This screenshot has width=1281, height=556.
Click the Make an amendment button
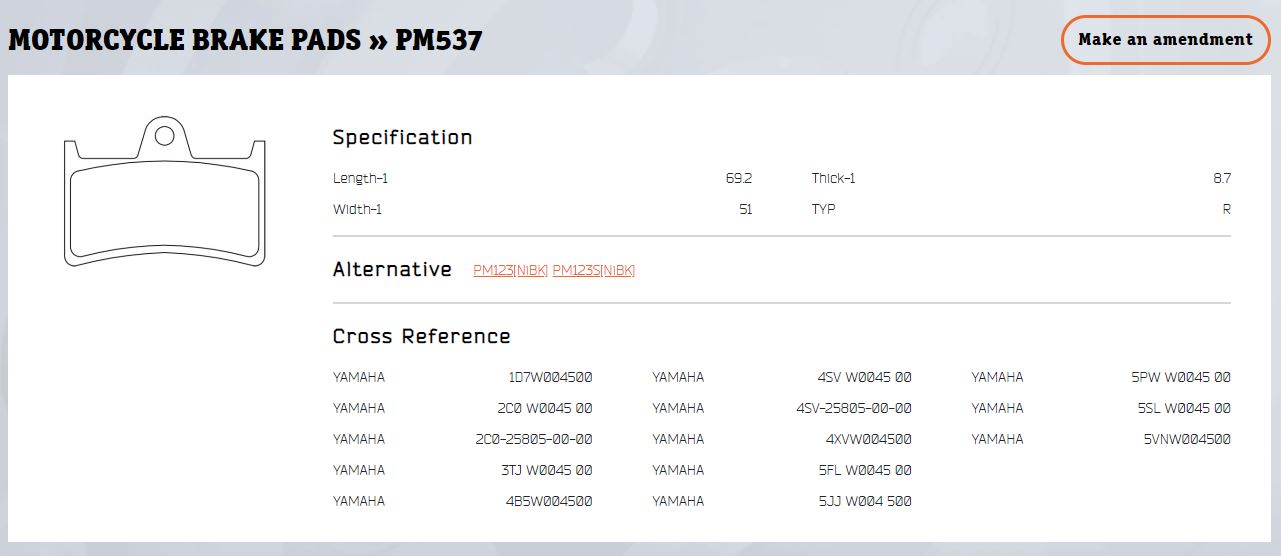point(1165,40)
